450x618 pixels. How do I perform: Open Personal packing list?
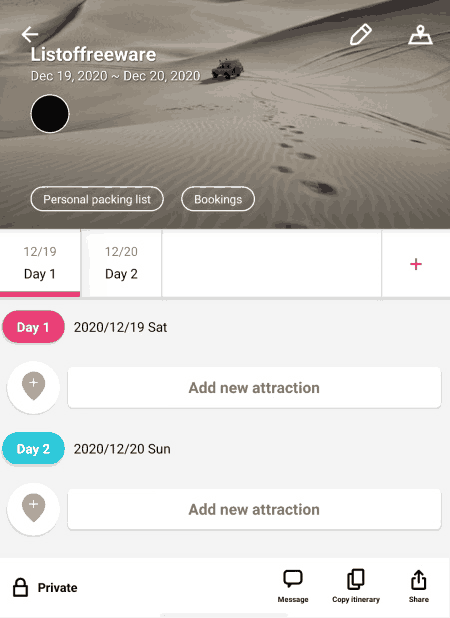tap(97, 199)
